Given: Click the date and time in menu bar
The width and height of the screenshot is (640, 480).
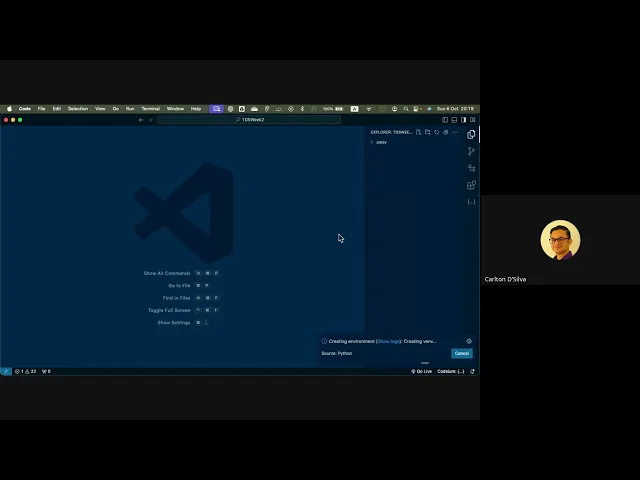Looking at the screenshot, I should [x=455, y=109].
